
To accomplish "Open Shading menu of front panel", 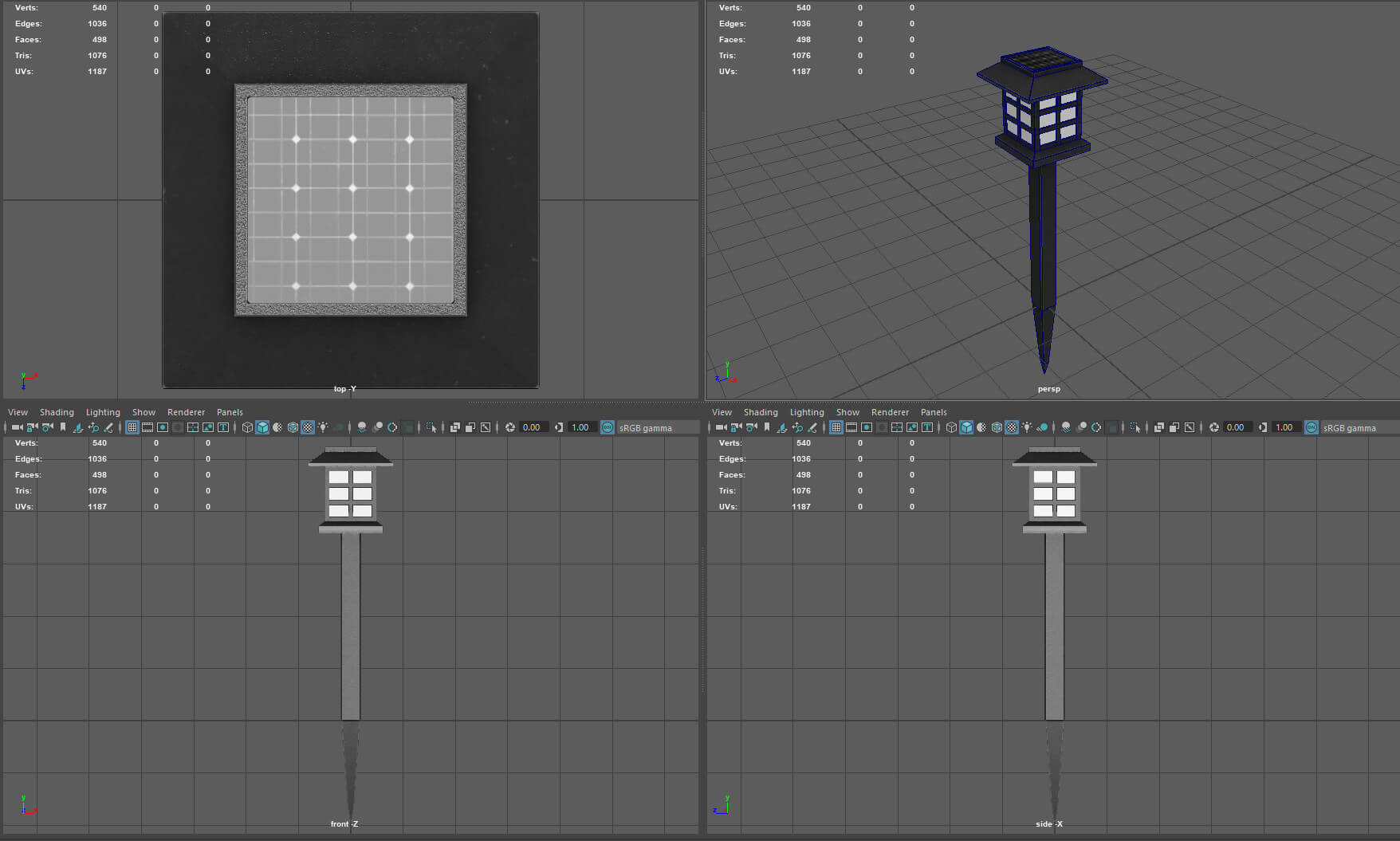I will tap(57, 412).
